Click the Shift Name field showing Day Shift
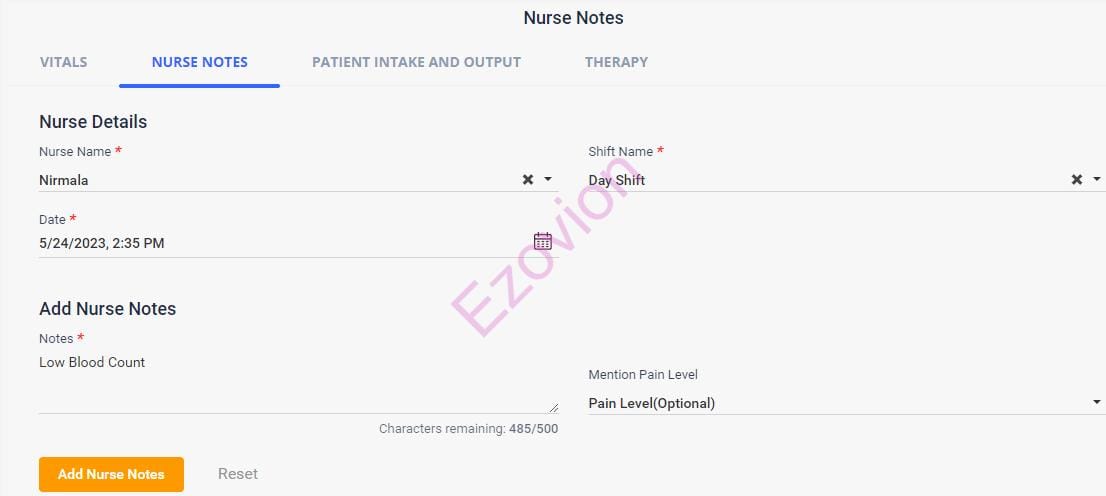The width and height of the screenshot is (1106, 496). (820, 180)
